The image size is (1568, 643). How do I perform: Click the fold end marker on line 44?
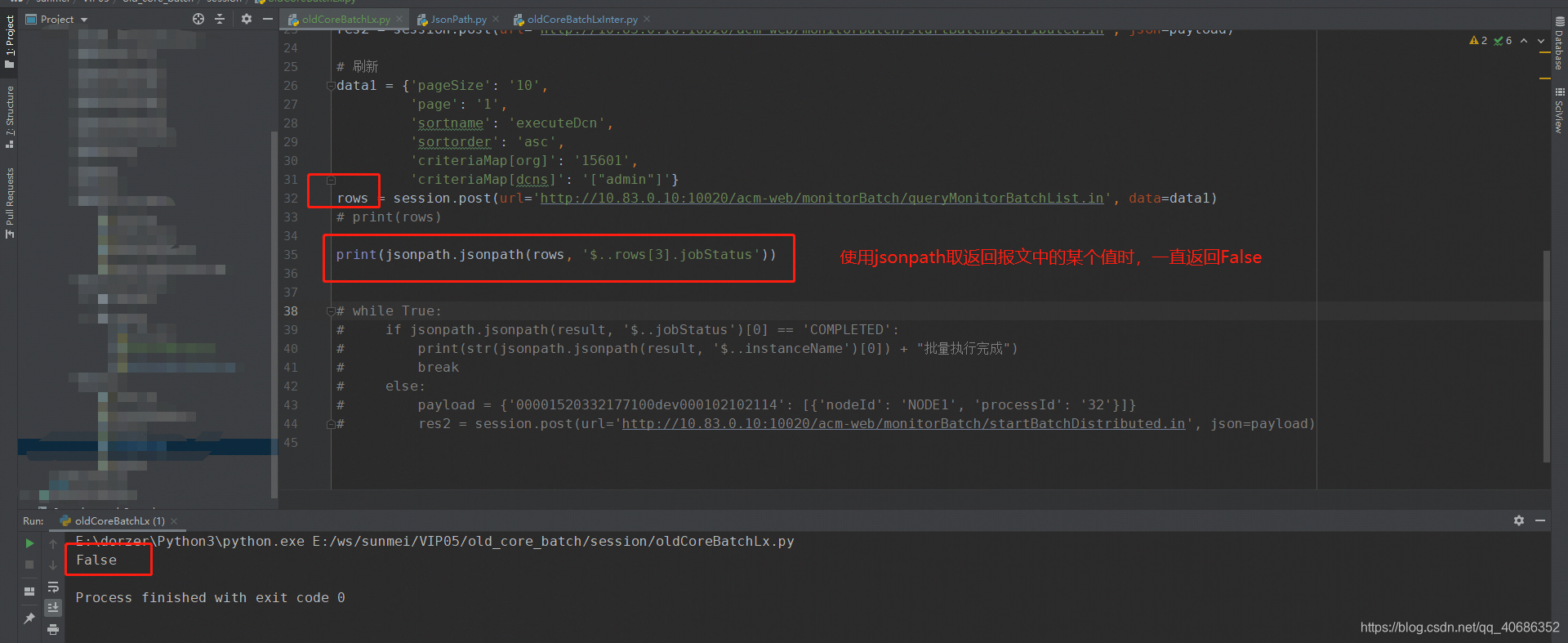click(331, 424)
